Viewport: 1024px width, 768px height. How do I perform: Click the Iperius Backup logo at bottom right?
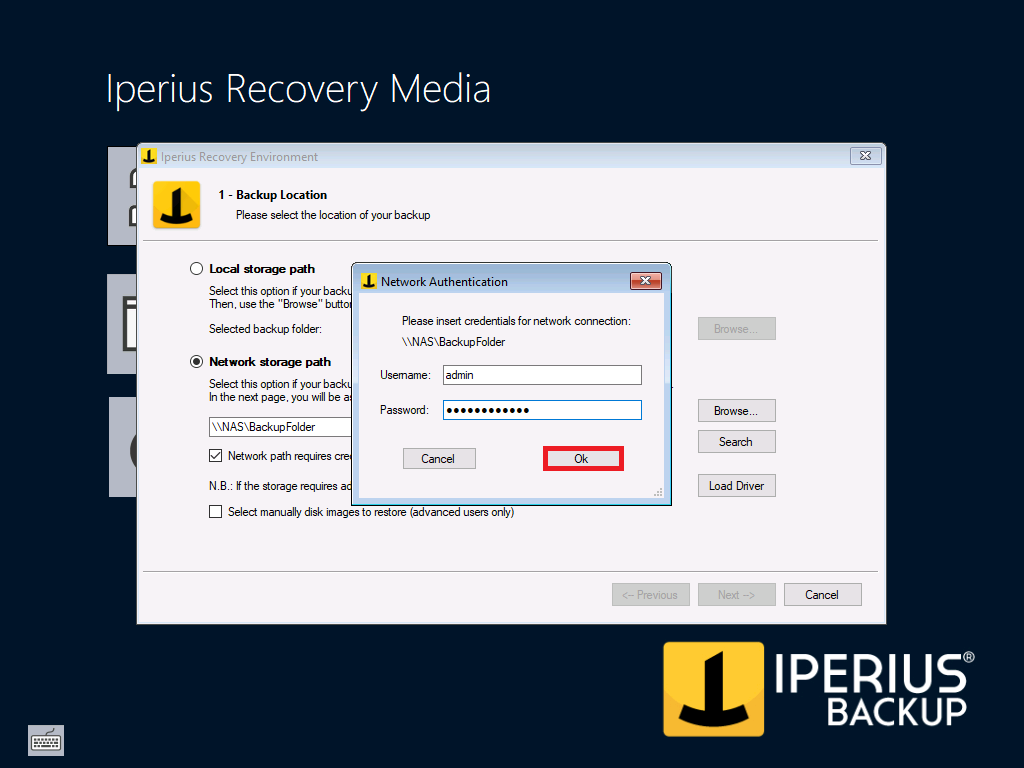[x=819, y=690]
